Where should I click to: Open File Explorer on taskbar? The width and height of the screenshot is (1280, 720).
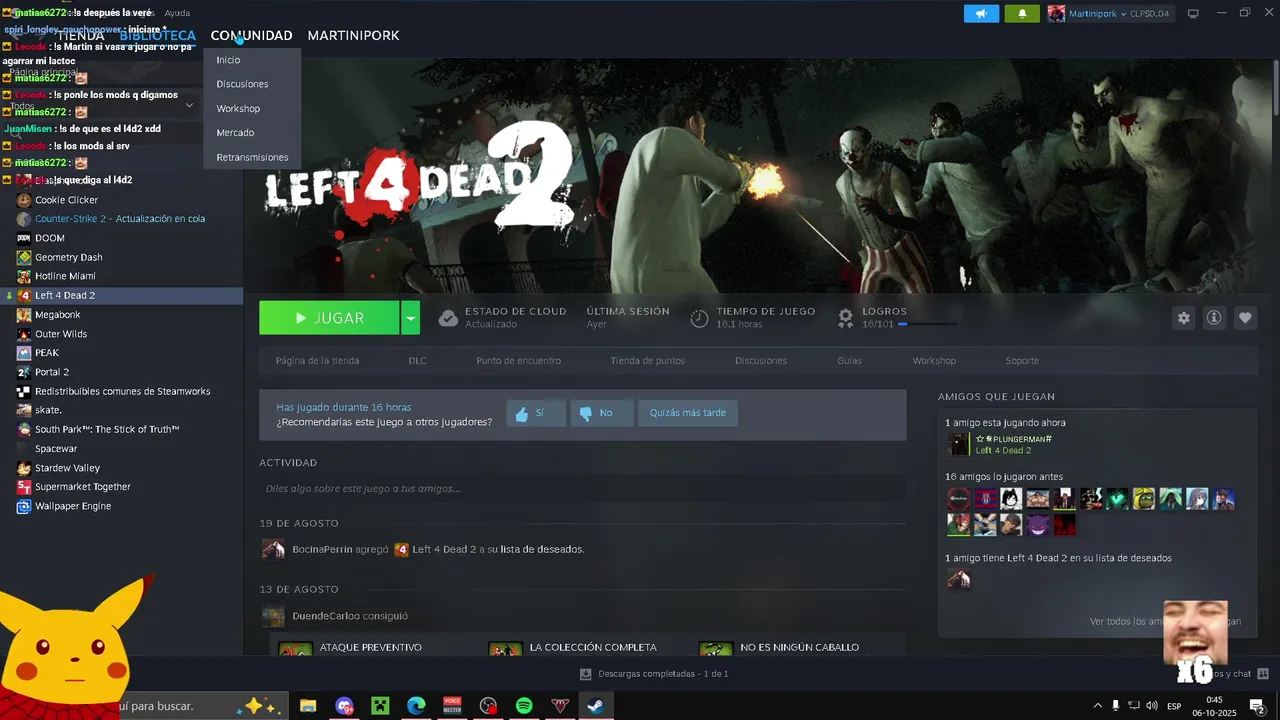[x=308, y=706]
